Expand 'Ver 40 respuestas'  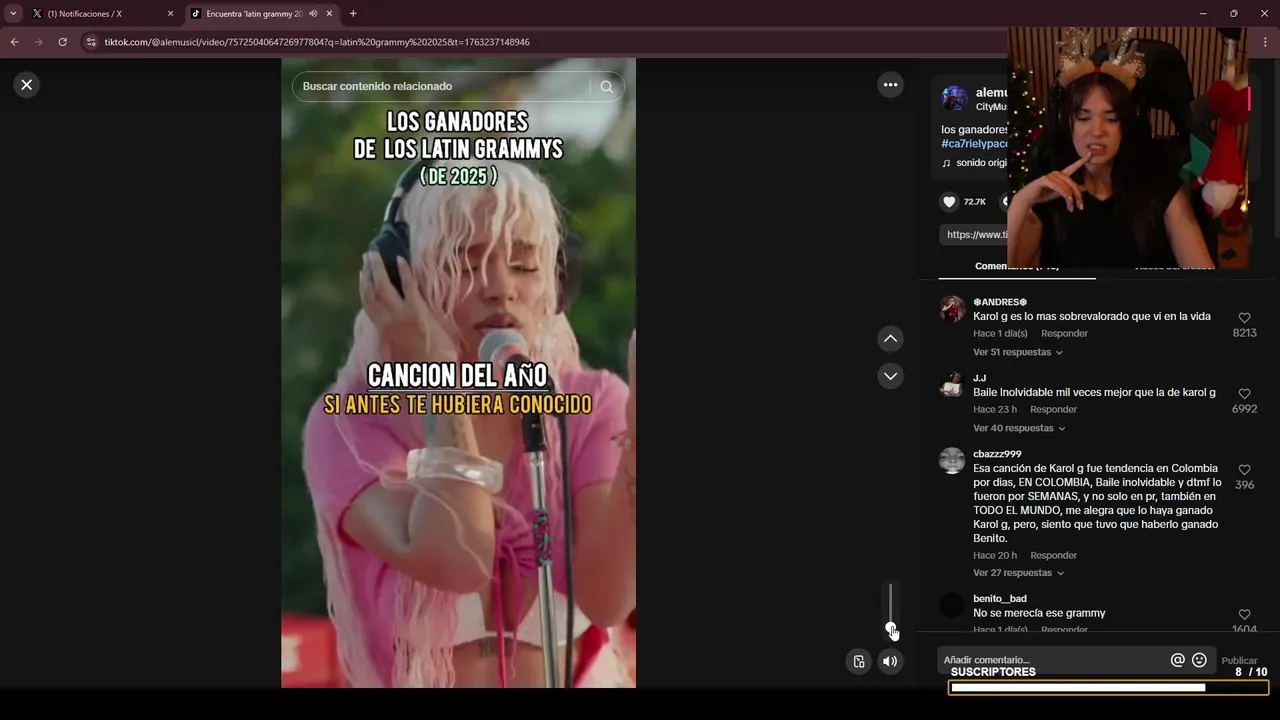point(1019,428)
